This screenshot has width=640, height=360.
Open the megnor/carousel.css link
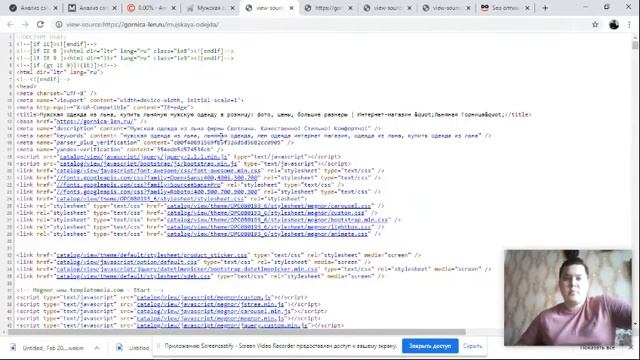pyautogui.click(x=269, y=206)
